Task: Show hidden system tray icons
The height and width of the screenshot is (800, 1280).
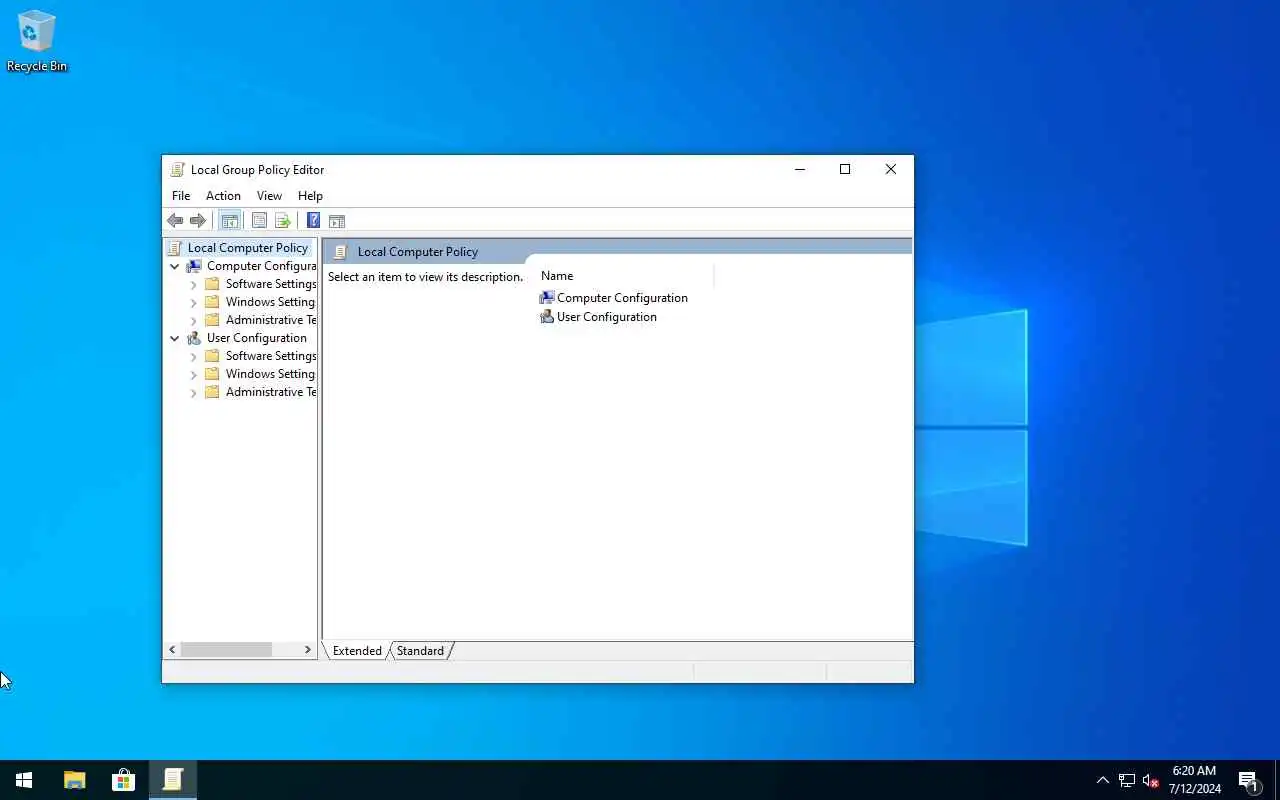Action: coord(1103,780)
